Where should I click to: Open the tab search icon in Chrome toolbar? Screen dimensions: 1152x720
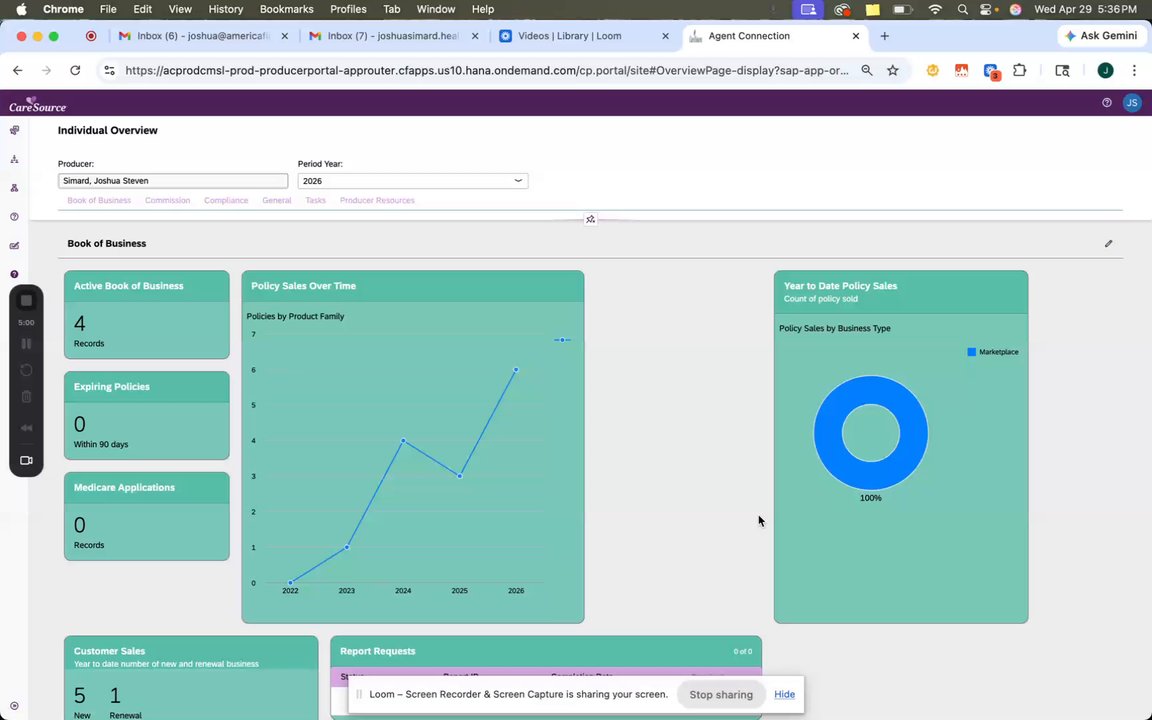1062,71
